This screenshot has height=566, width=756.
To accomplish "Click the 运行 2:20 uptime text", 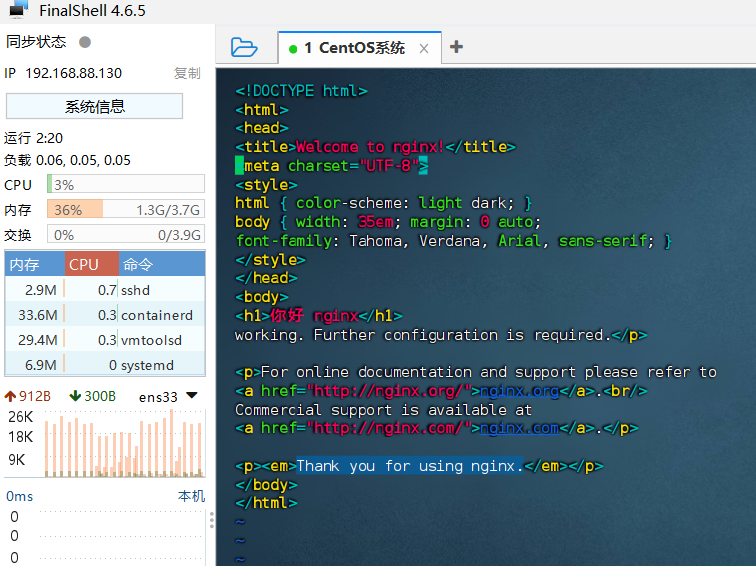I will tap(33, 138).
